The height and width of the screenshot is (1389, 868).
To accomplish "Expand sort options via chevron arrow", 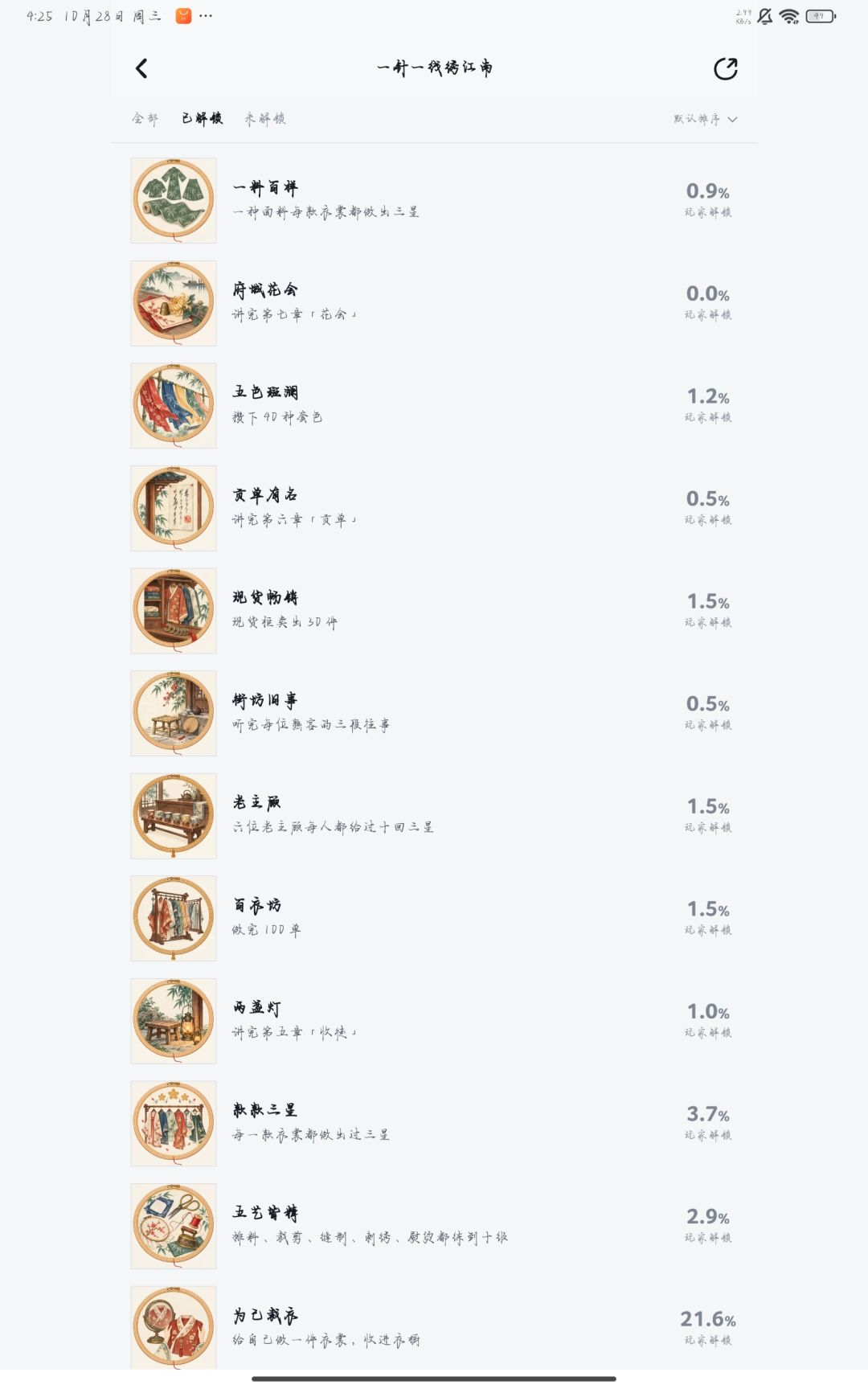I will pos(732,119).
